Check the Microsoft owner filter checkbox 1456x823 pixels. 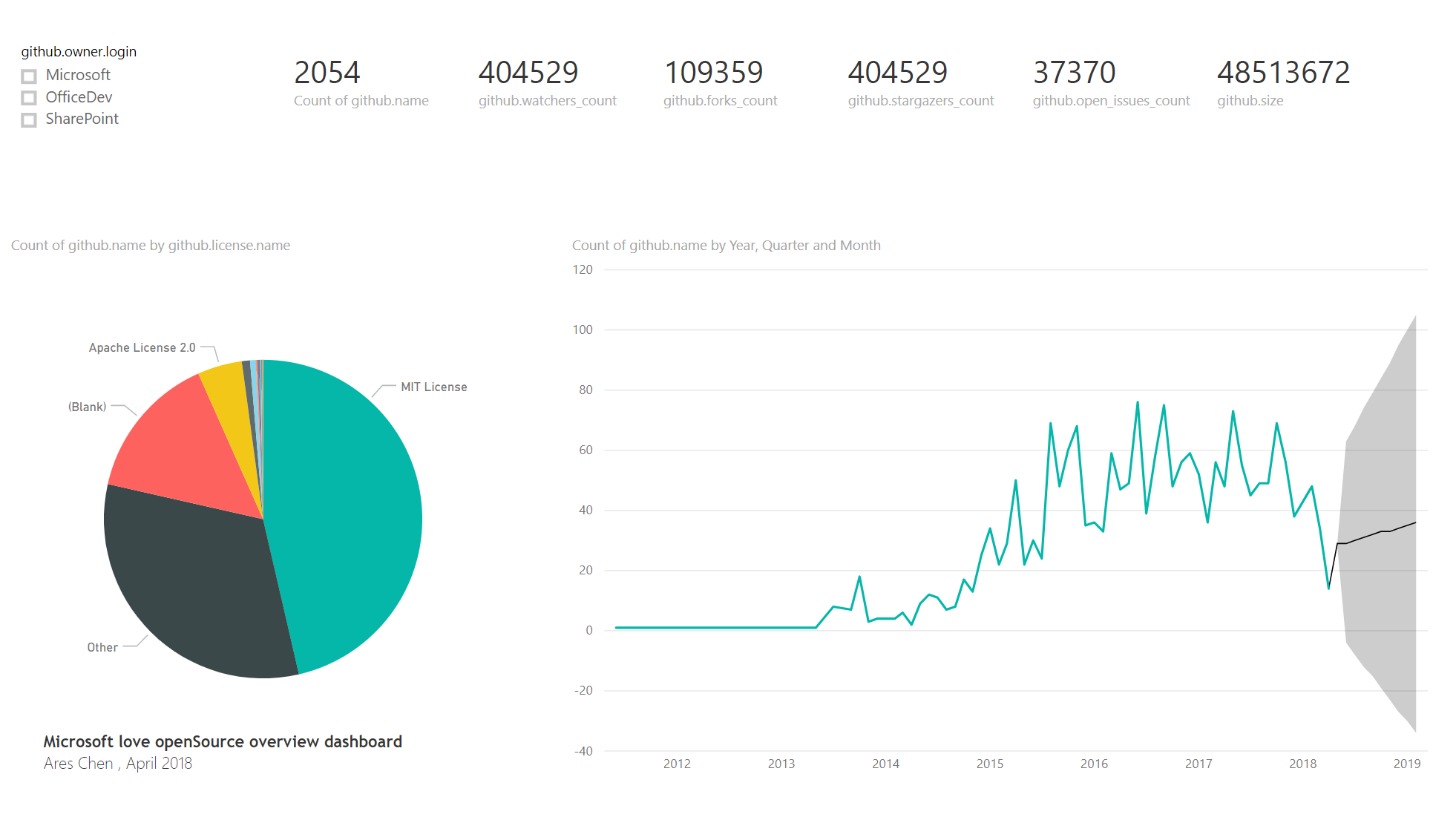29,76
